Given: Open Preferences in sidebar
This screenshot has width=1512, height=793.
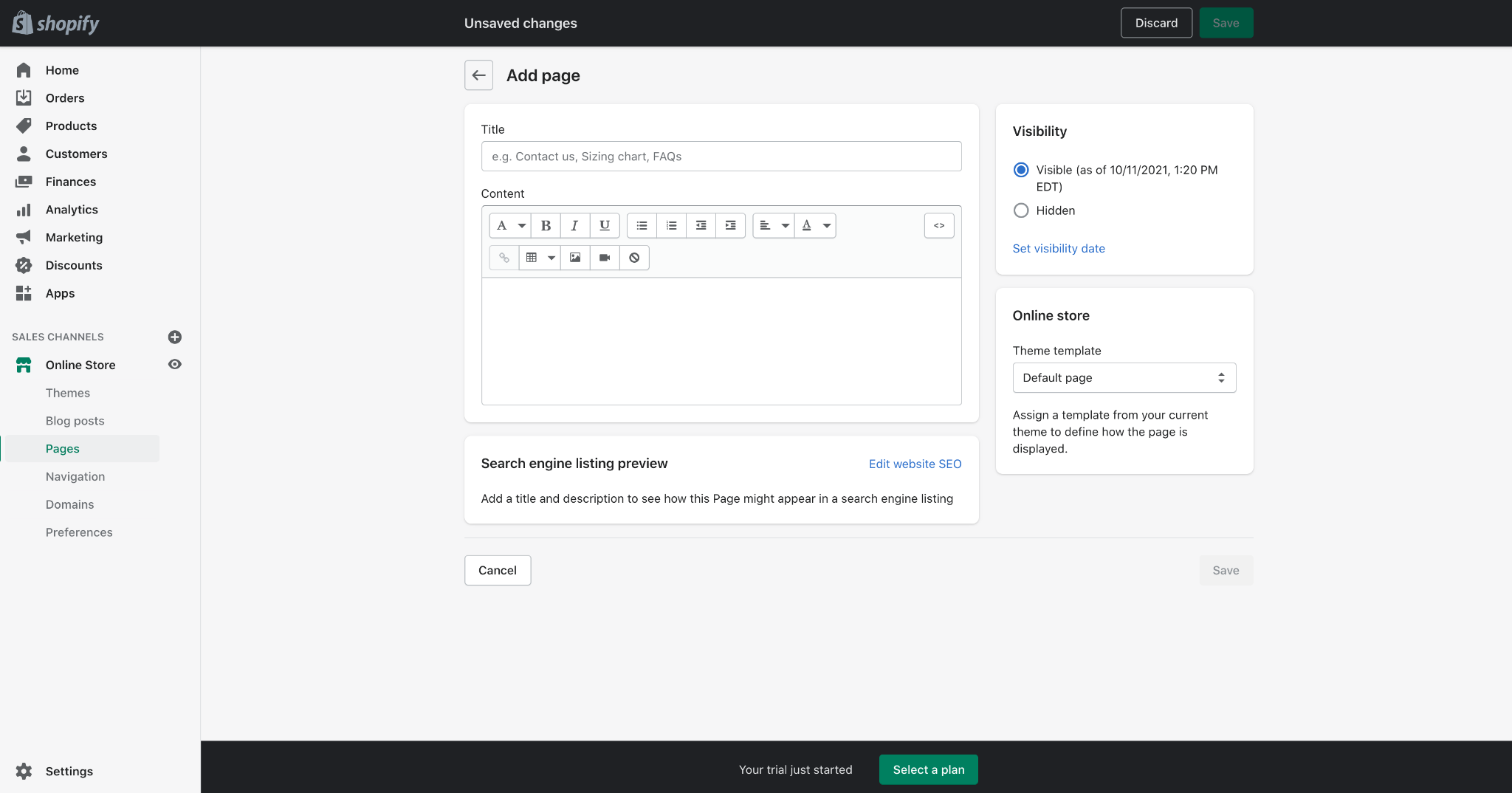Looking at the screenshot, I should pyautogui.click(x=79, y=532).
